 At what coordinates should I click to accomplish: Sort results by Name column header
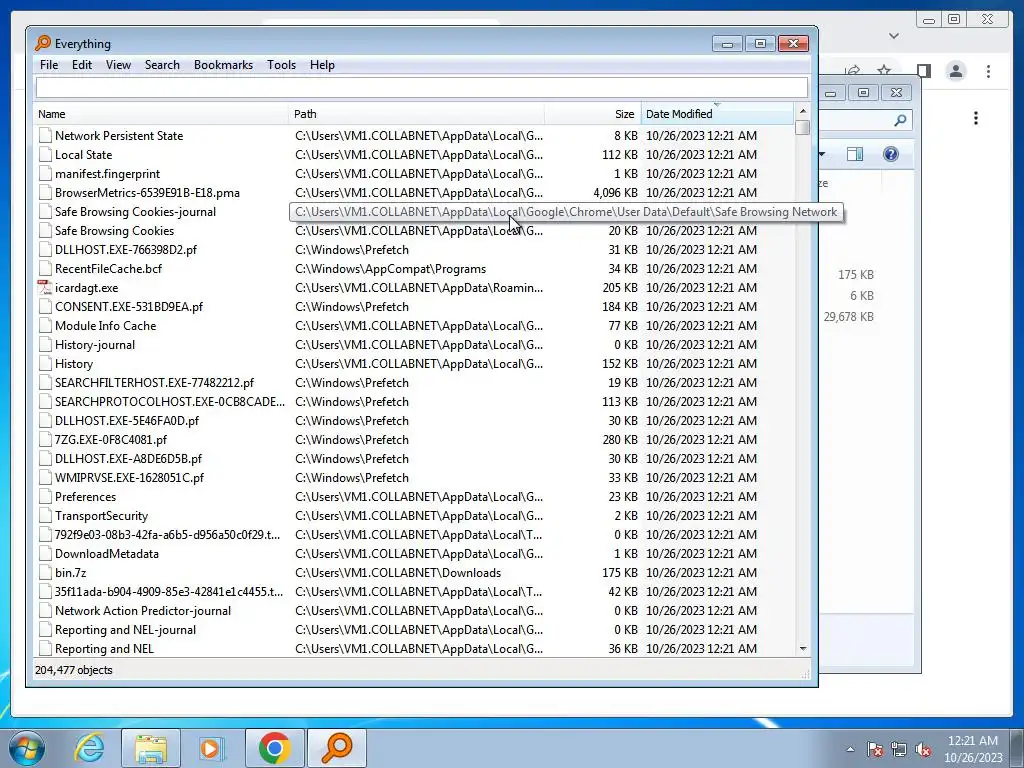point(161,114)
